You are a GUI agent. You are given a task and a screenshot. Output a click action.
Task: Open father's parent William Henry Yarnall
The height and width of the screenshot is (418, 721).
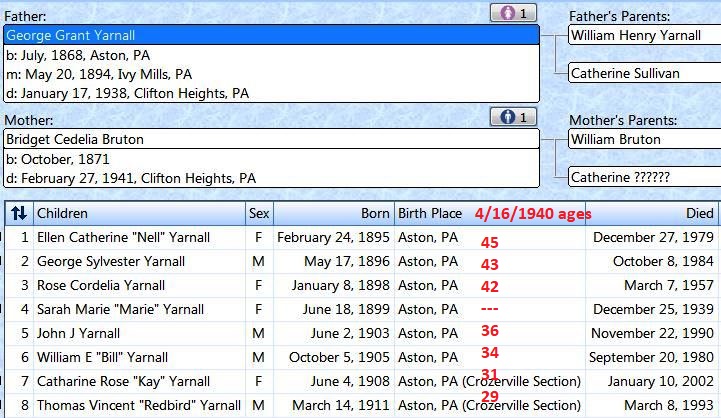coord(643,35)
